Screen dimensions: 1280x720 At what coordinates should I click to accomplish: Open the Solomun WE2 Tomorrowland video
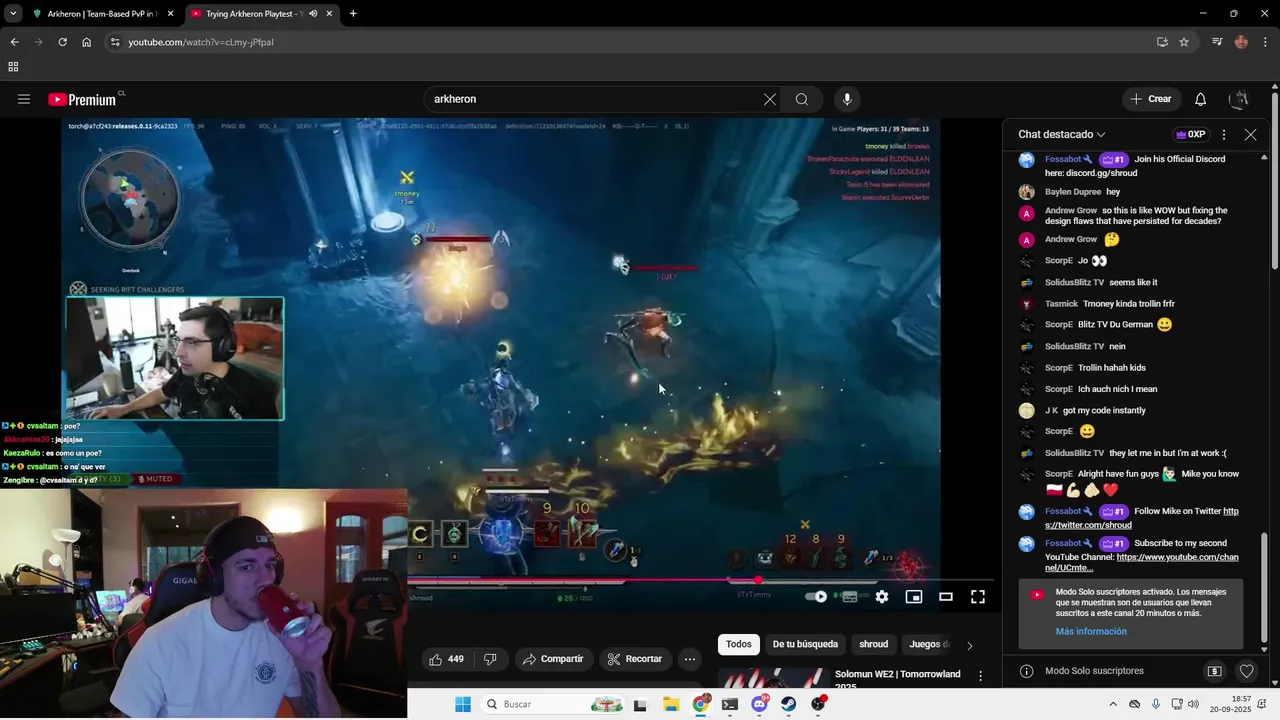point(897,679)
